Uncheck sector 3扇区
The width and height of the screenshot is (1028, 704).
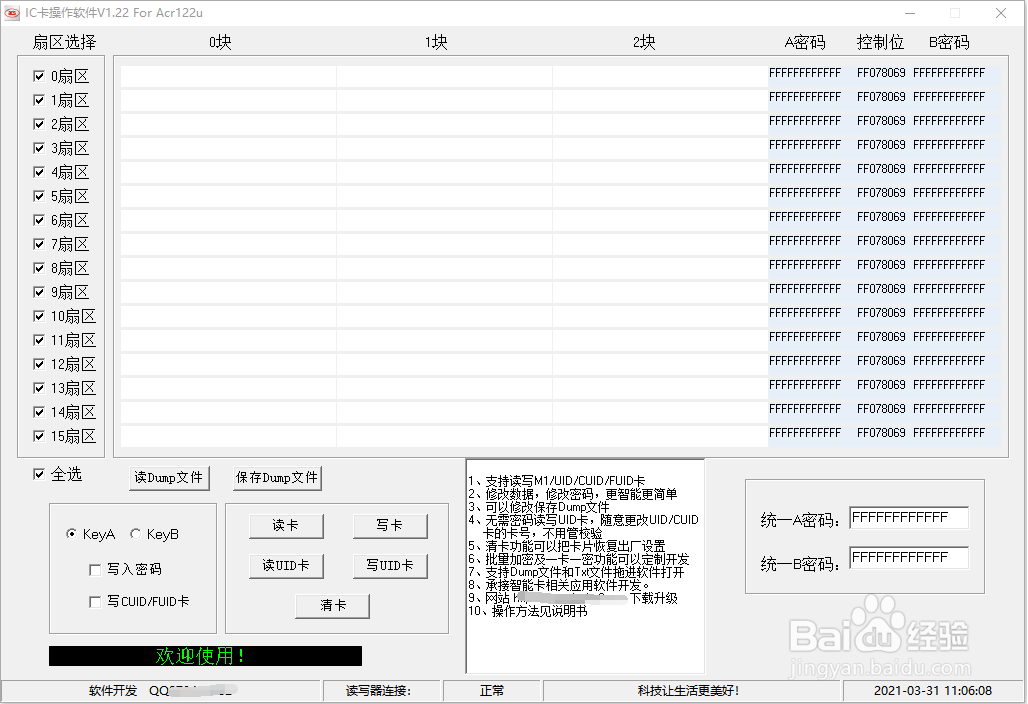click(x=39, y=148)
